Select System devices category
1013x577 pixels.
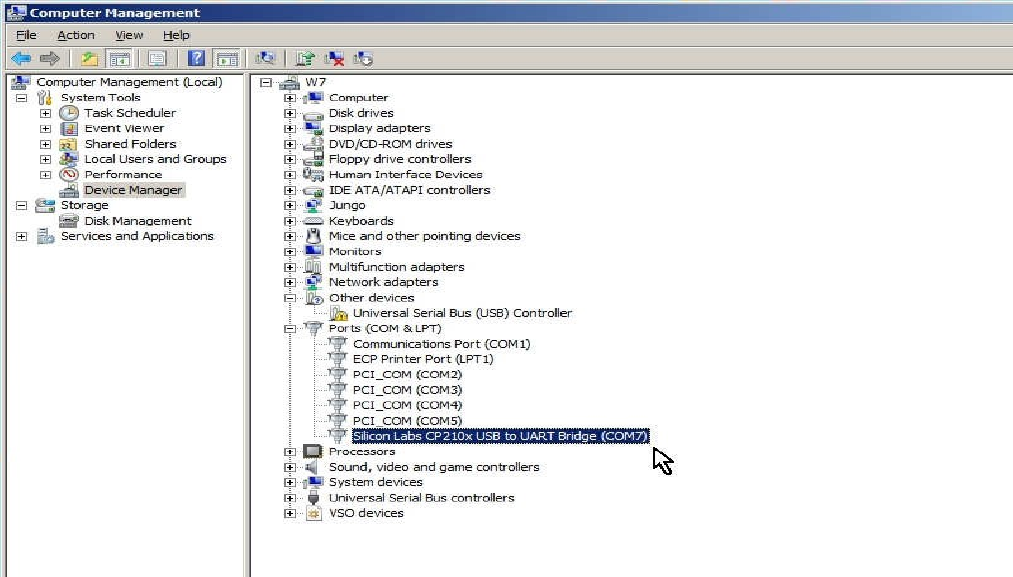375,483
